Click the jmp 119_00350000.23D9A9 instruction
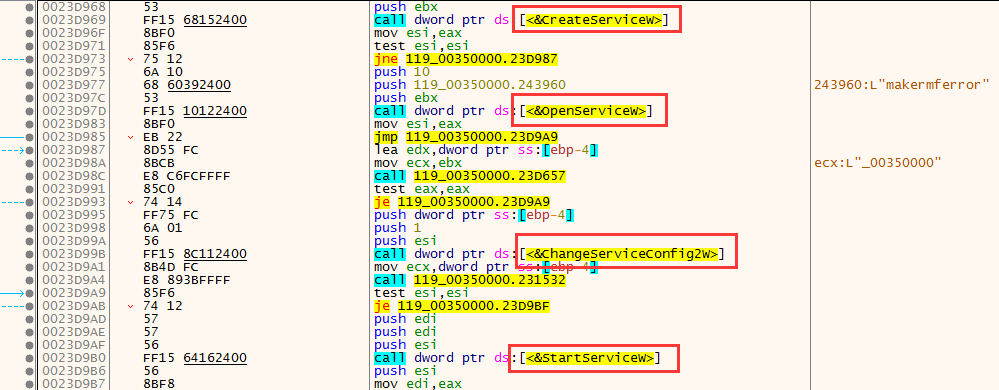Screen dimensions: 999x390 point(466,137)
